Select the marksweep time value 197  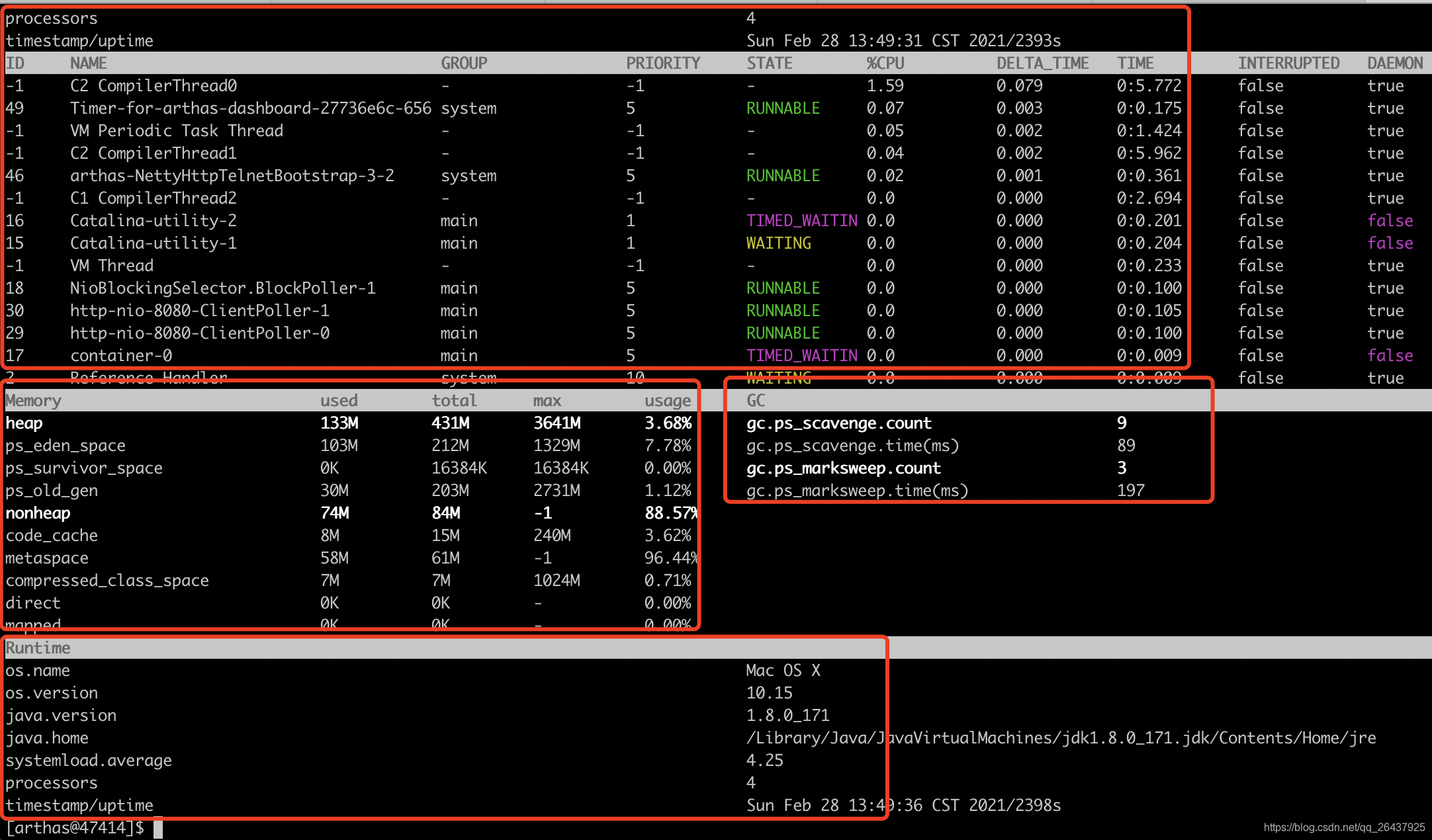pyautogui.click(x=1131, y=491)
